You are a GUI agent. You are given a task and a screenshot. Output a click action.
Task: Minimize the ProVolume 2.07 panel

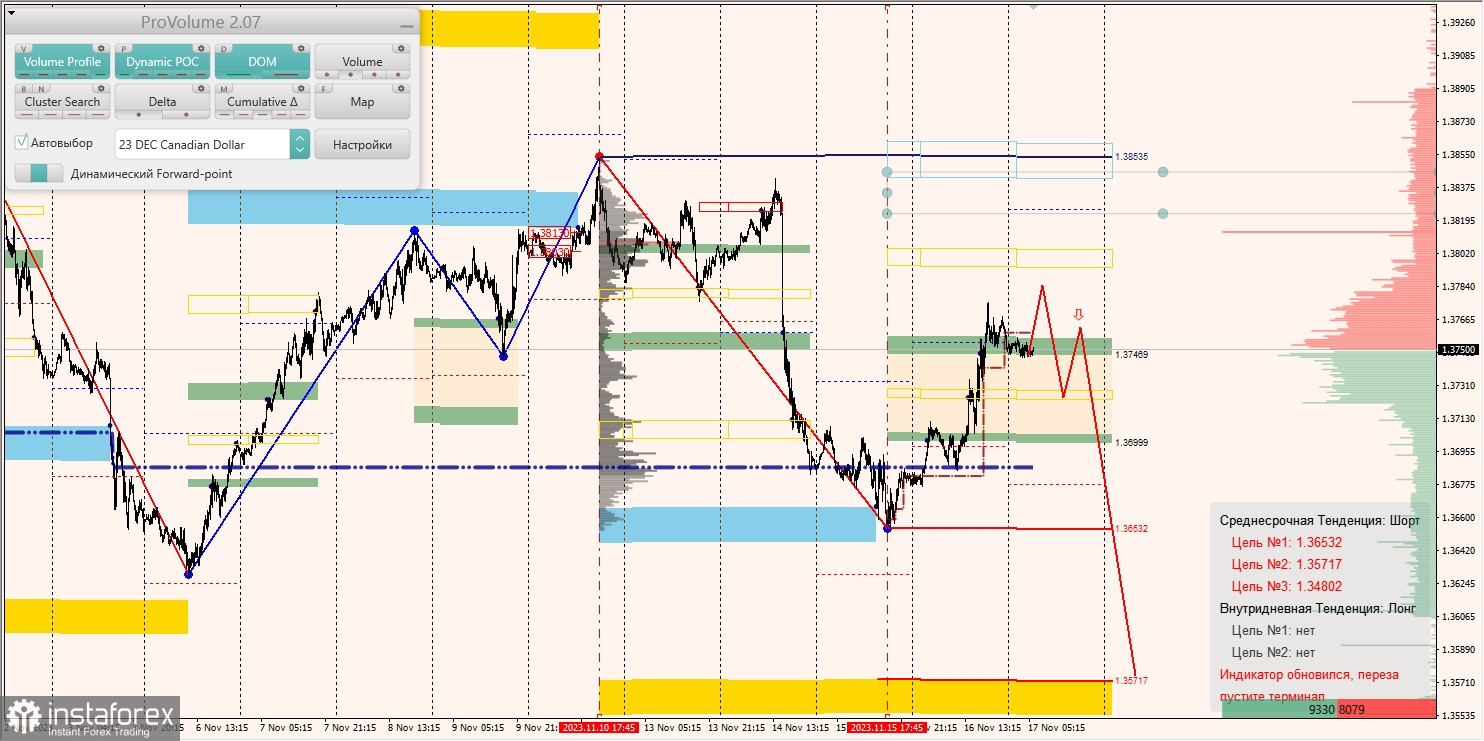407,26
